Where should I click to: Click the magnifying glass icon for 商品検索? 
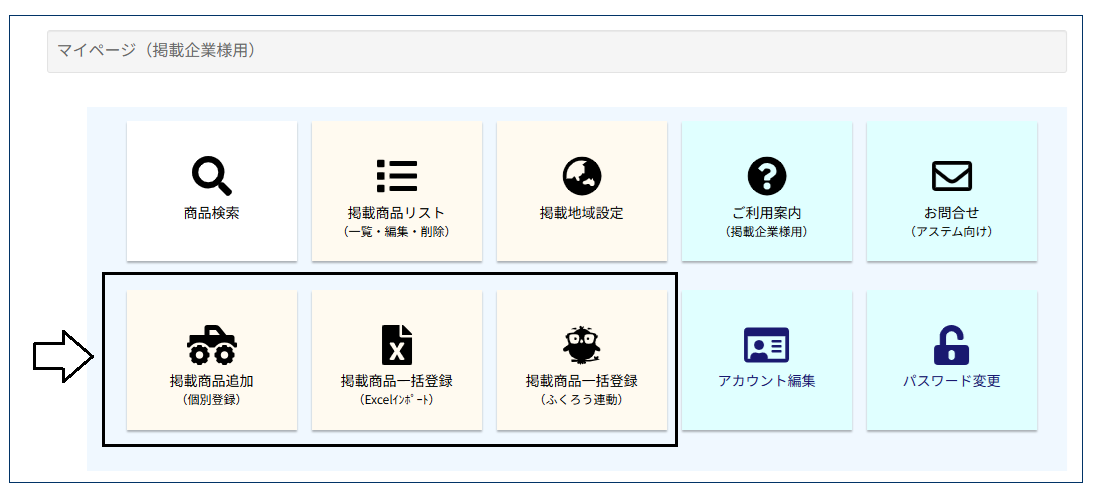coord(211,177)
